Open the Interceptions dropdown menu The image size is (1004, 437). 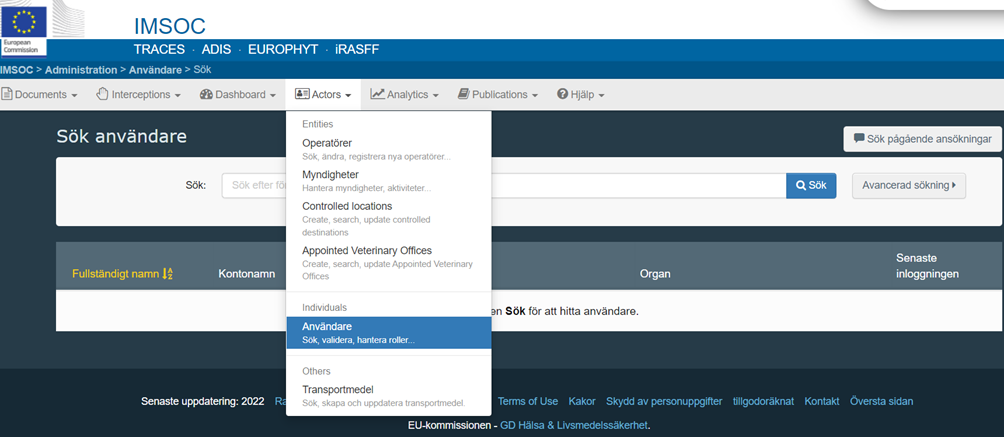tap(138, 94)
